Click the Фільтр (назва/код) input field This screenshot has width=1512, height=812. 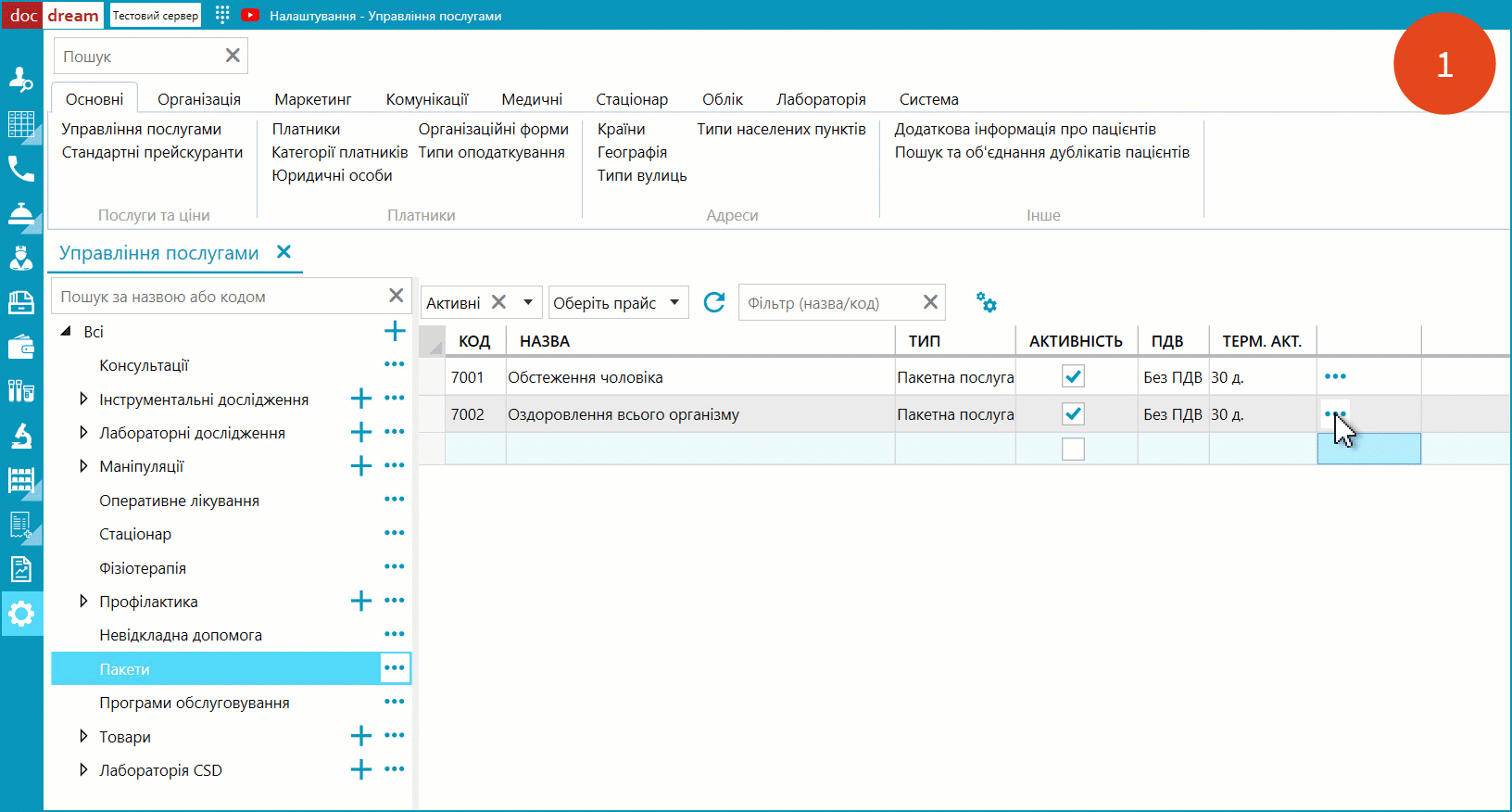click(829, 303)
